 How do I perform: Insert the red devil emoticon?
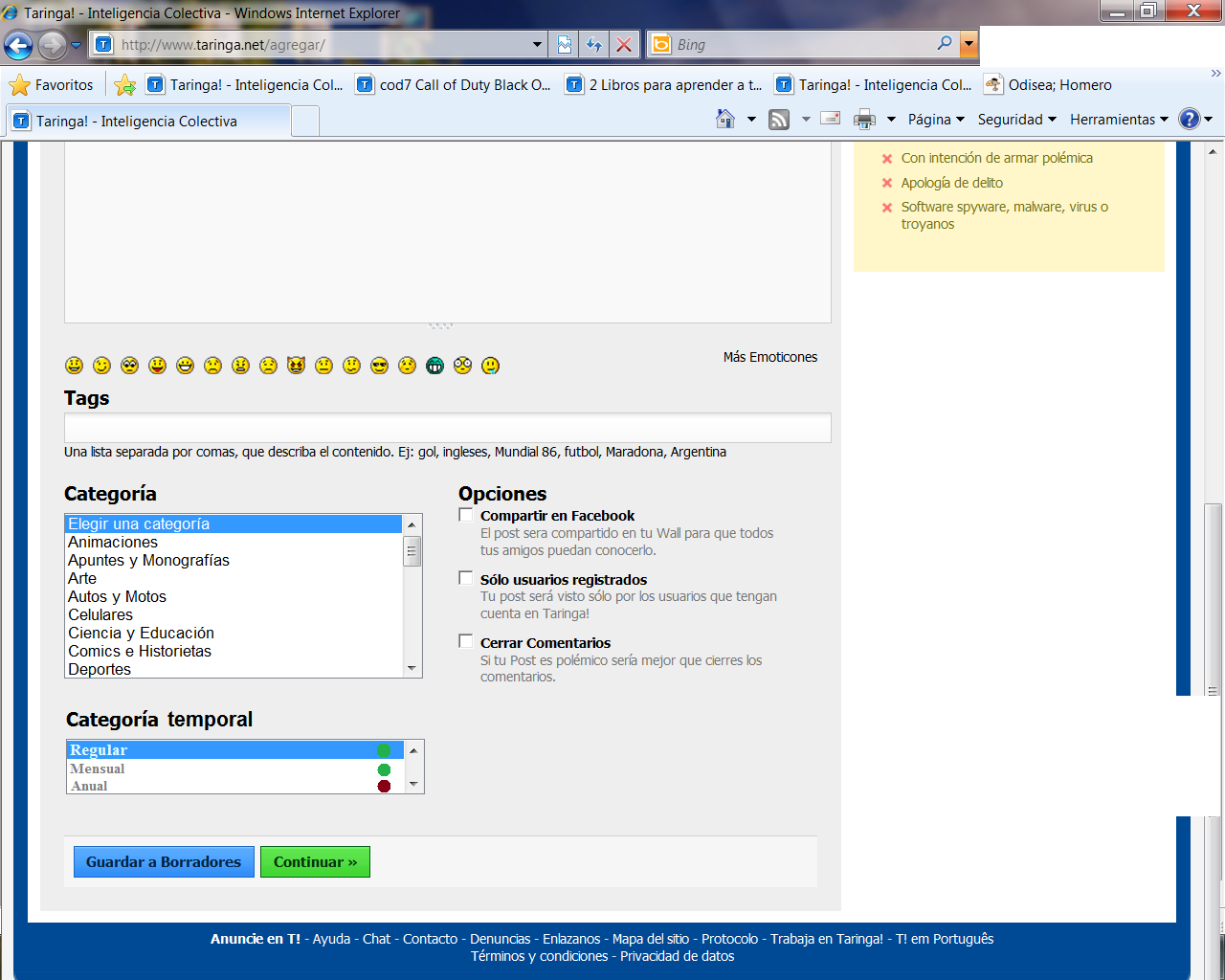tap(296, 366)
